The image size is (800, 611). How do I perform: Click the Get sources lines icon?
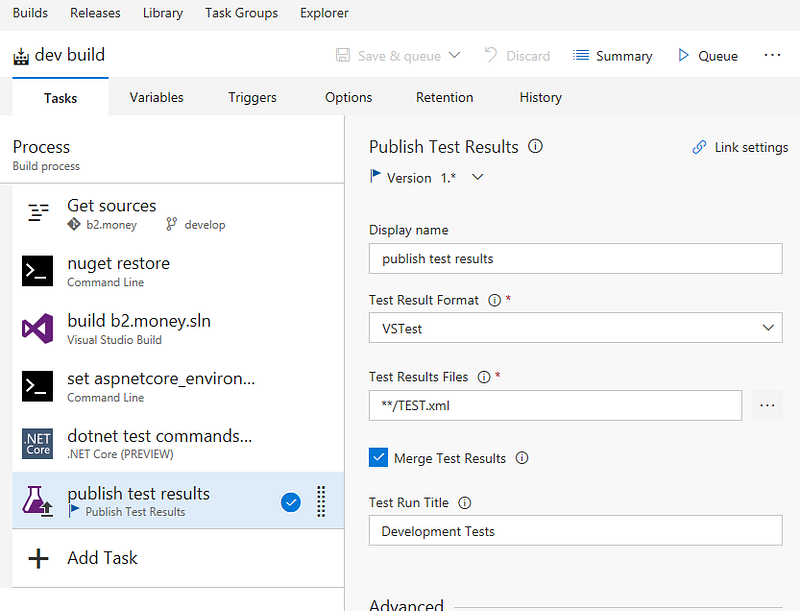point(38,212)
